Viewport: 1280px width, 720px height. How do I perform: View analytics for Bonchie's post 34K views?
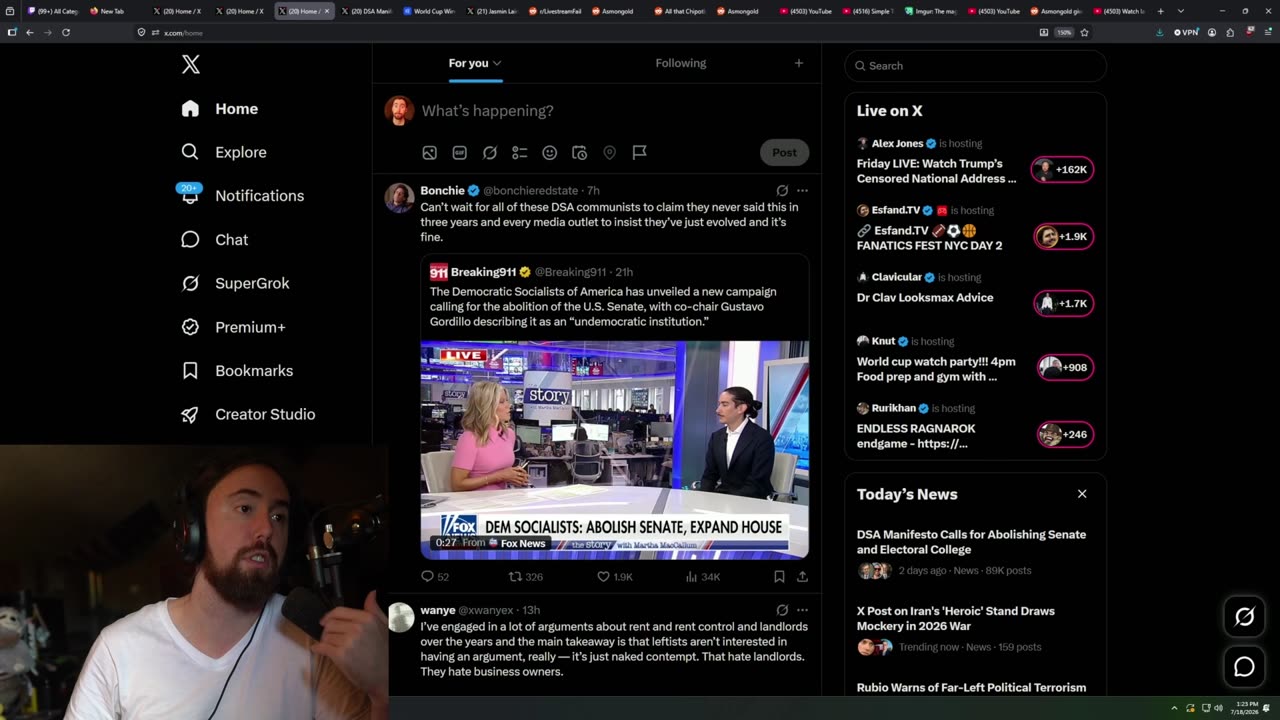[x=703, y=577]
